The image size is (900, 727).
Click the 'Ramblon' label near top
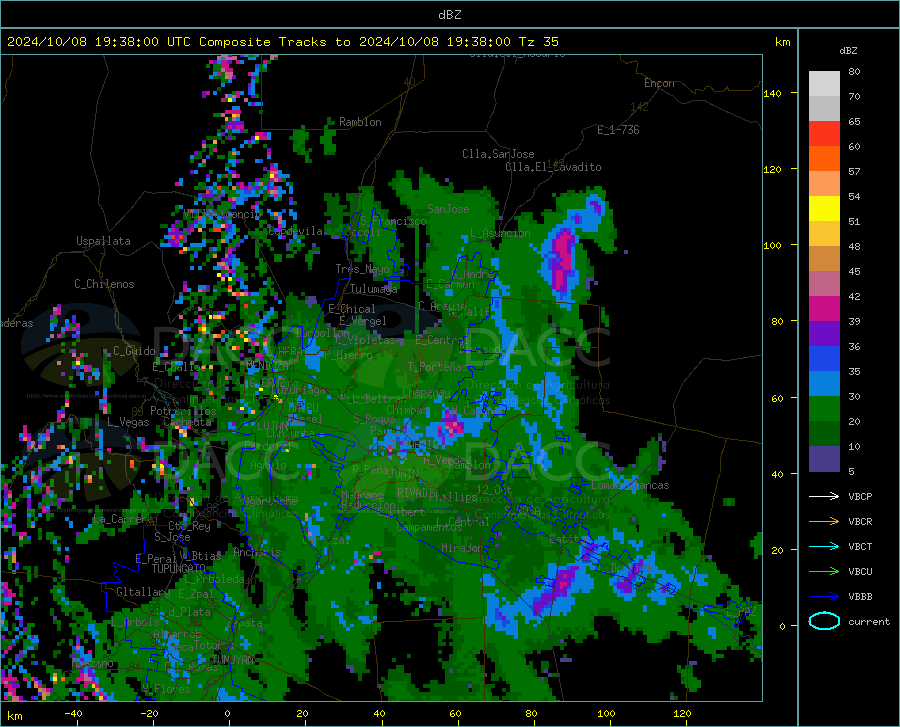[360, 122]
